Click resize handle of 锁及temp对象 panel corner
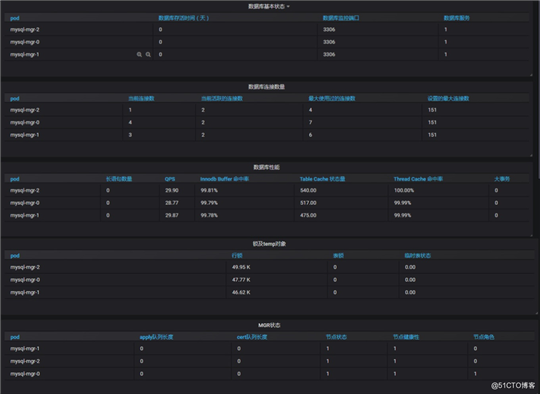 click(x=536, y=313)
